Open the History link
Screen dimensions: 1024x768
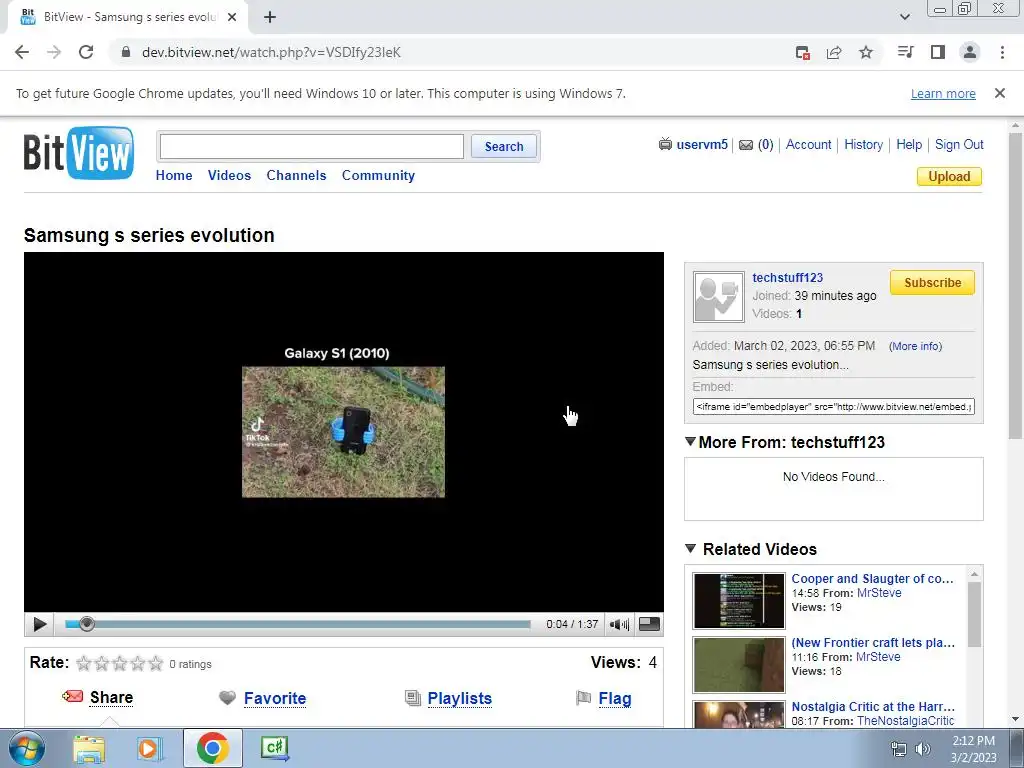click(x=863, y=144)
